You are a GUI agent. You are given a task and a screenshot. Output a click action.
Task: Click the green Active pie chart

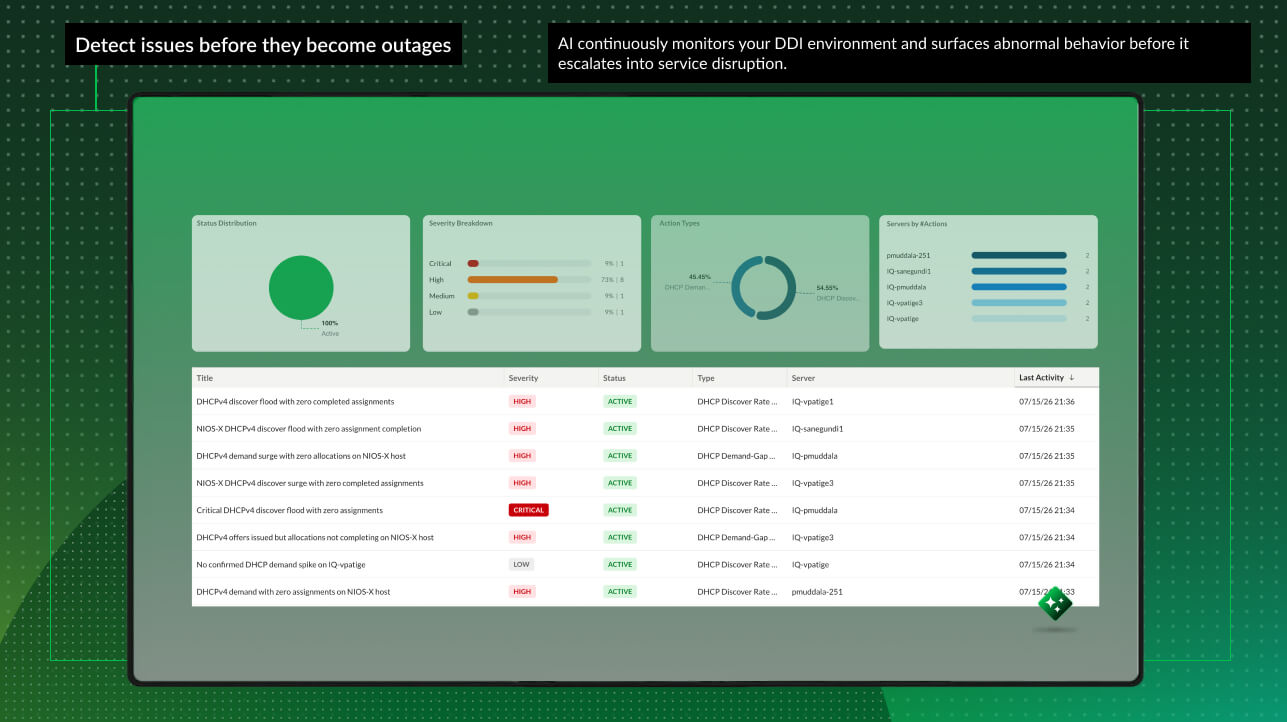point(301,288)
